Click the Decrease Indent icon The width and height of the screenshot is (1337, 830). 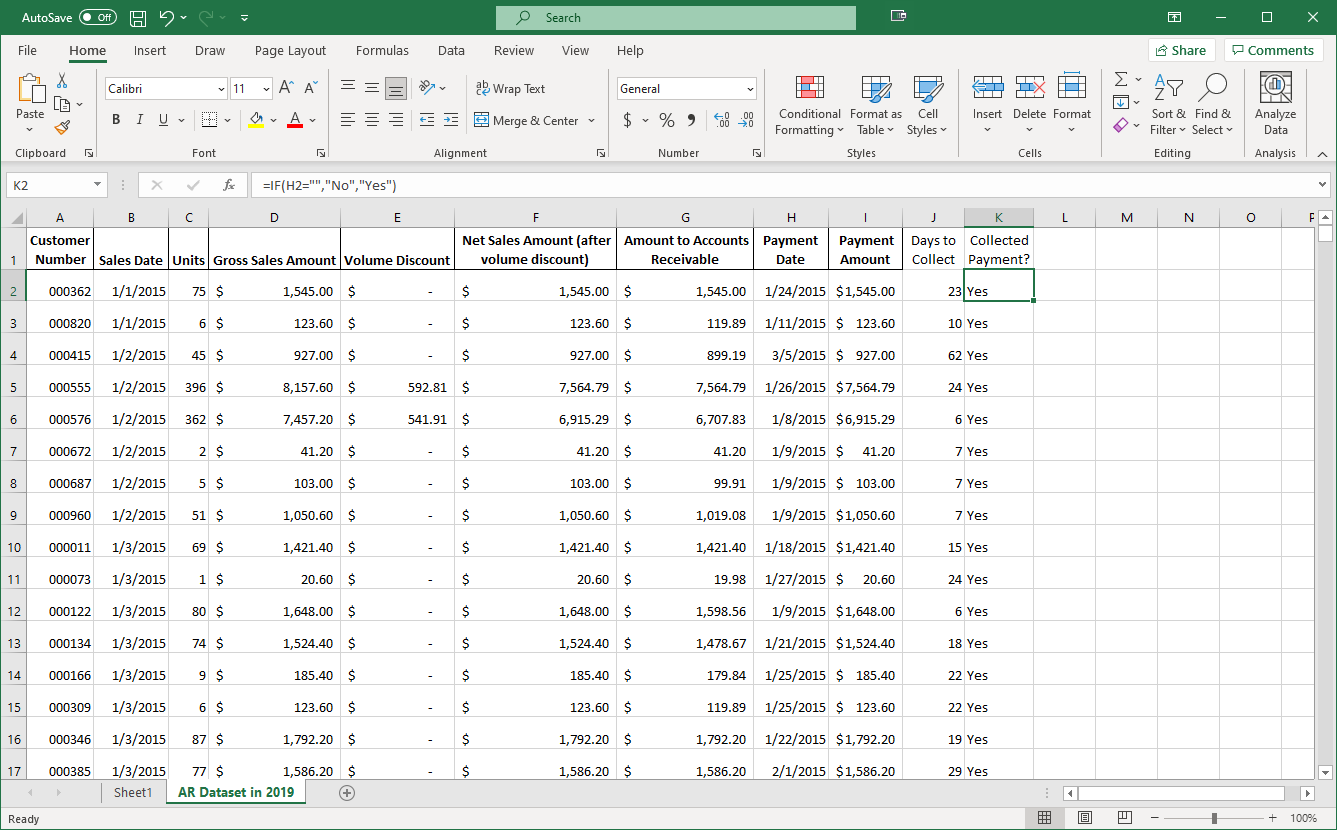[427, 120]
